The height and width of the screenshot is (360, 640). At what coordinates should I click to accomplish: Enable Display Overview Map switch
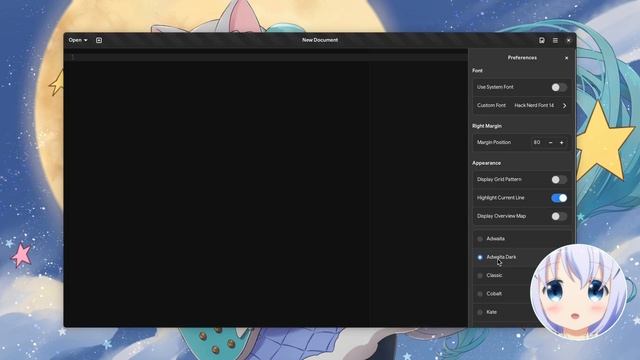point(559,216)
